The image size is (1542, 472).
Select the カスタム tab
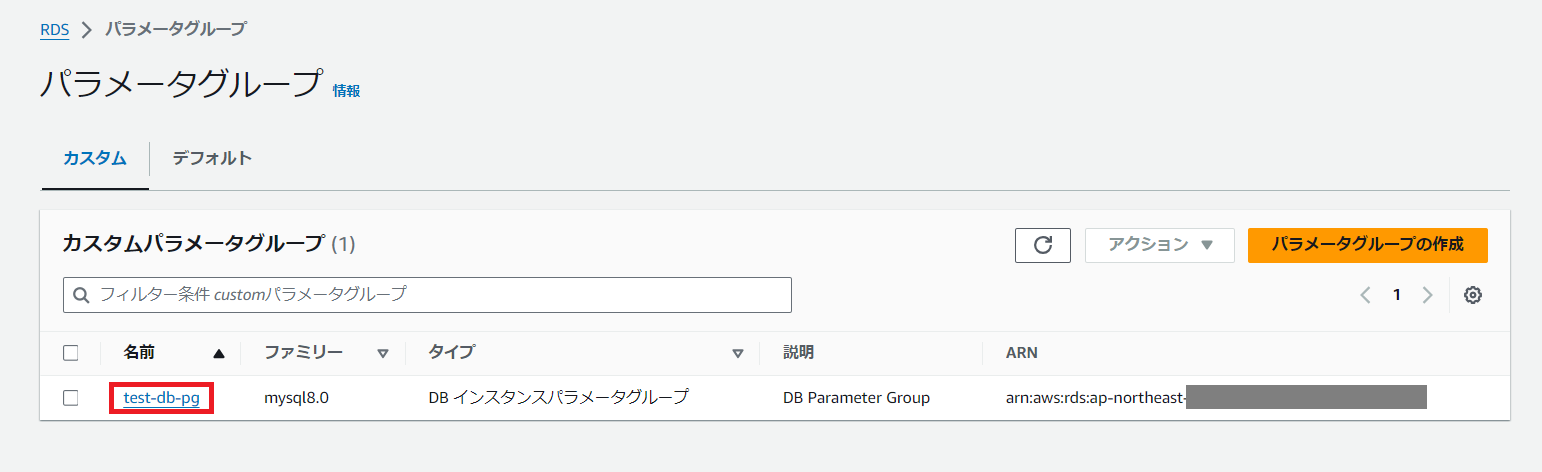click(95, 158)
